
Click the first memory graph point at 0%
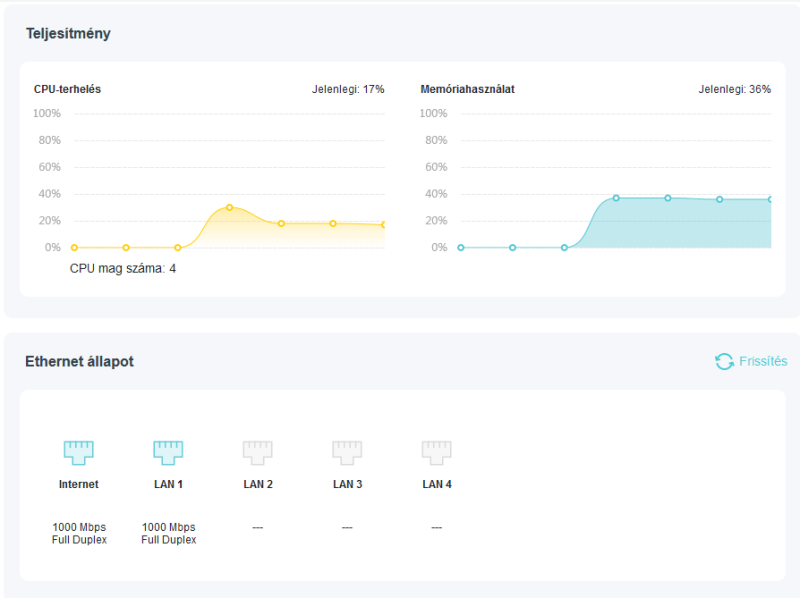coord(461,247)
